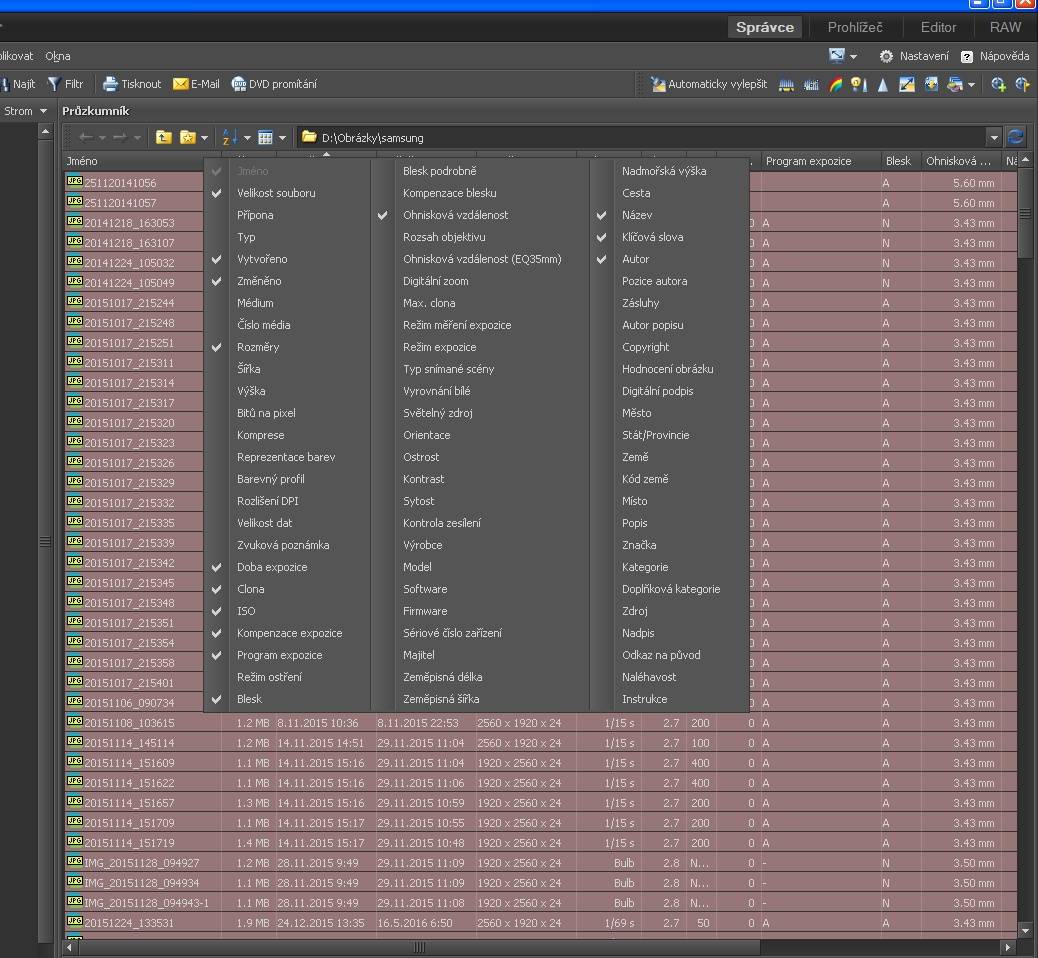Click the Blesk column header
1038x958 pixels.
[900, 161]
